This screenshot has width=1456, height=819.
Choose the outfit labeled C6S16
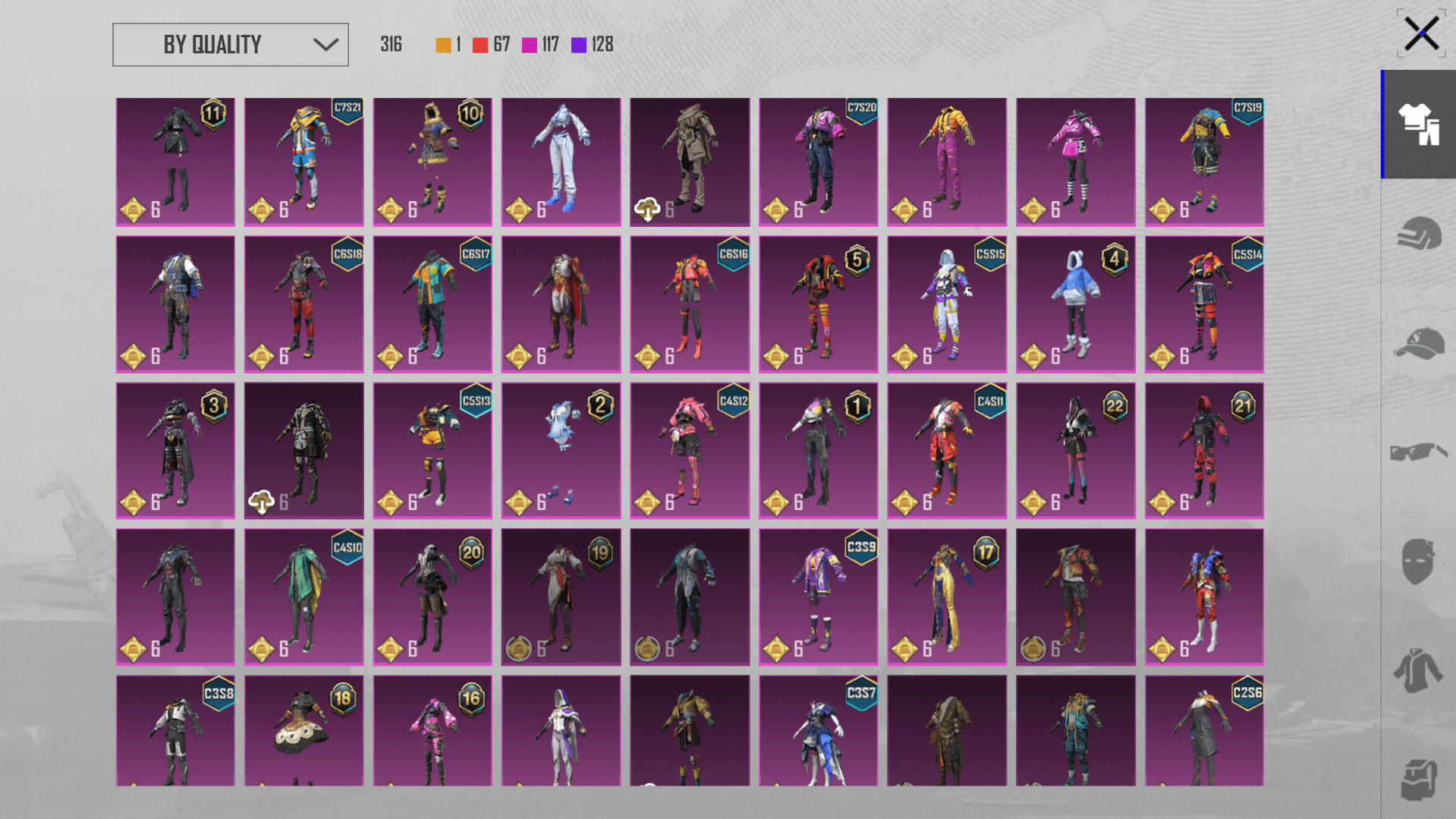690,304
